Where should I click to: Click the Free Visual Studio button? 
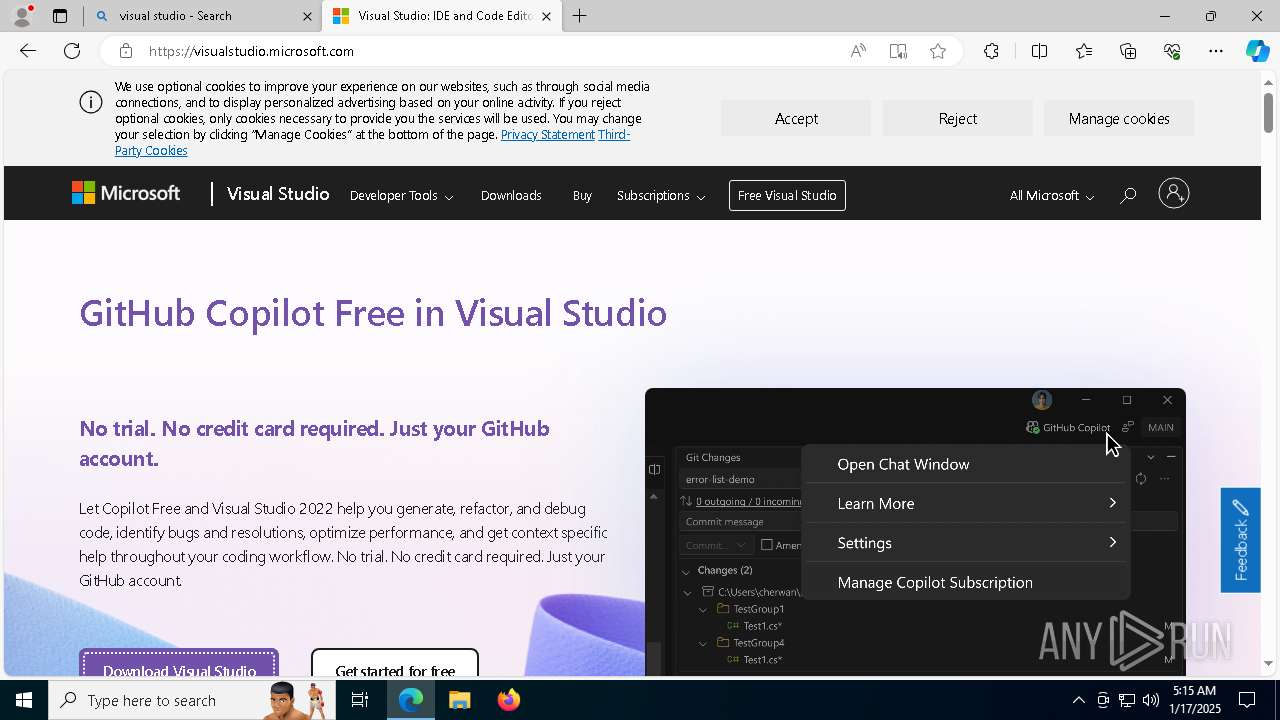tap(787, 195)
